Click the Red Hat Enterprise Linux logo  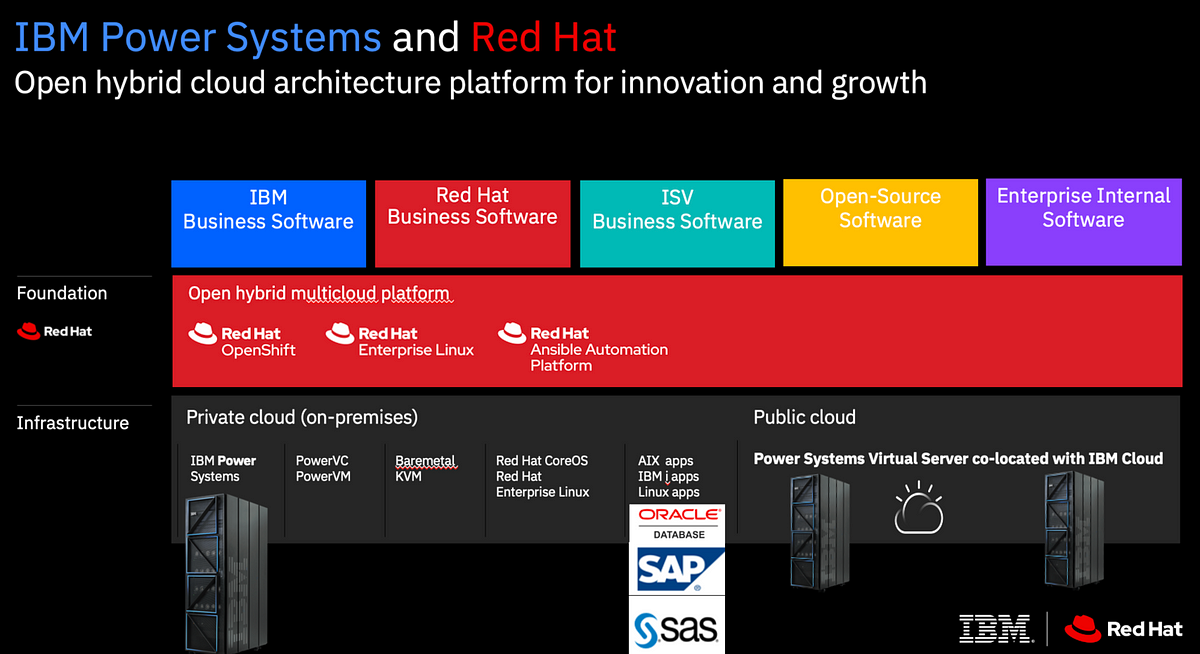(x=400, y=340)
